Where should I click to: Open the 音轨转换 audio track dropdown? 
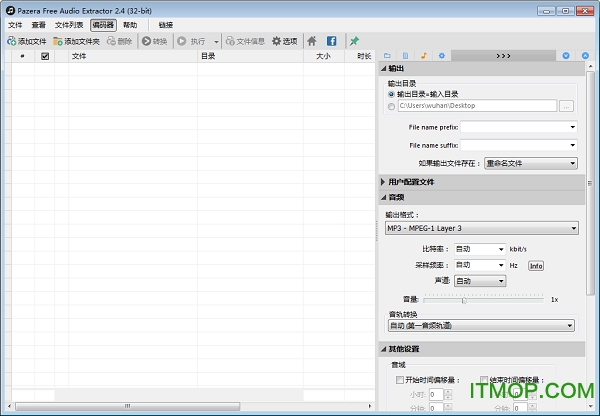pyautogui.click(x=481, y=326)
